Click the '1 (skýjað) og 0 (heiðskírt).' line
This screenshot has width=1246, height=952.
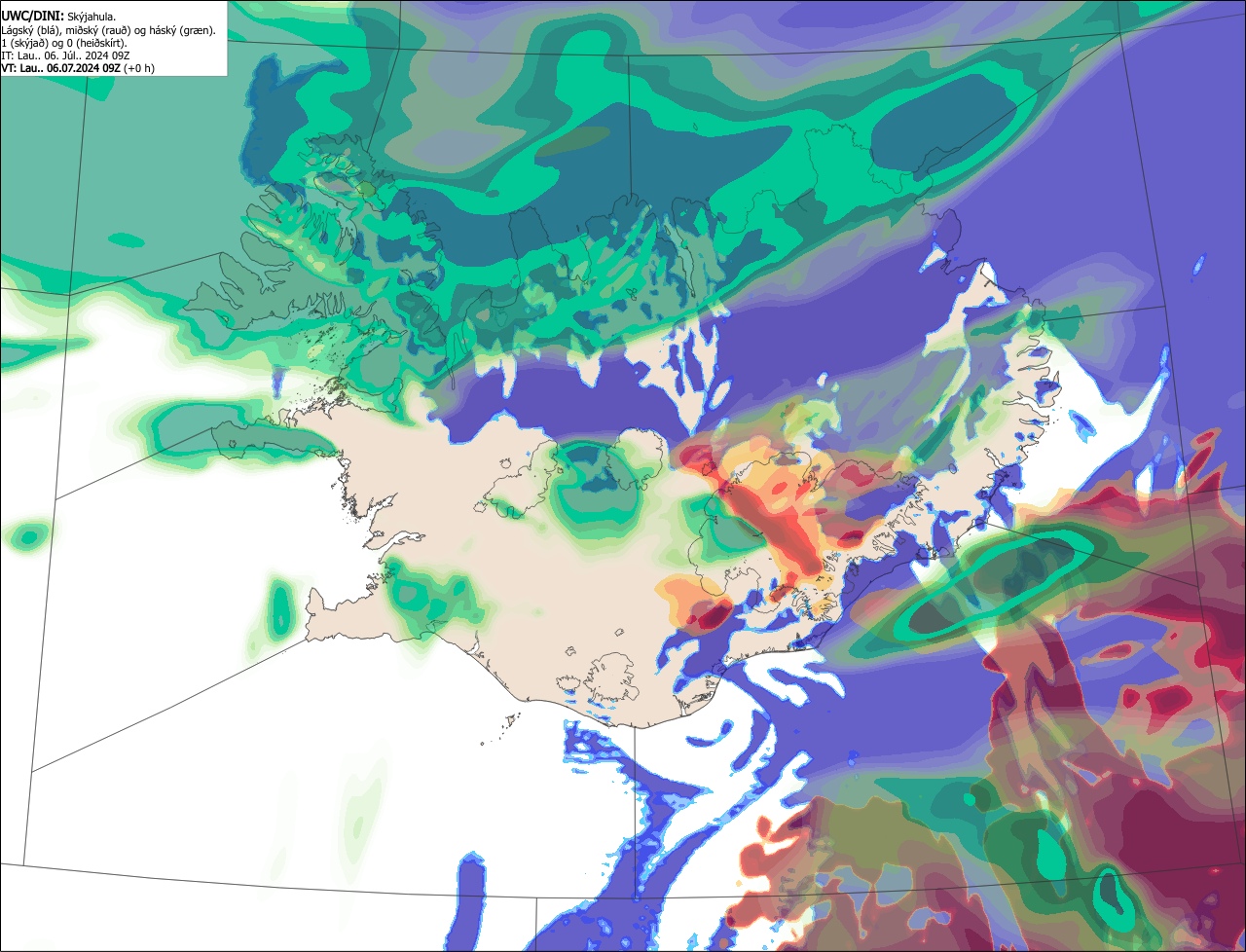coord(64,43)
